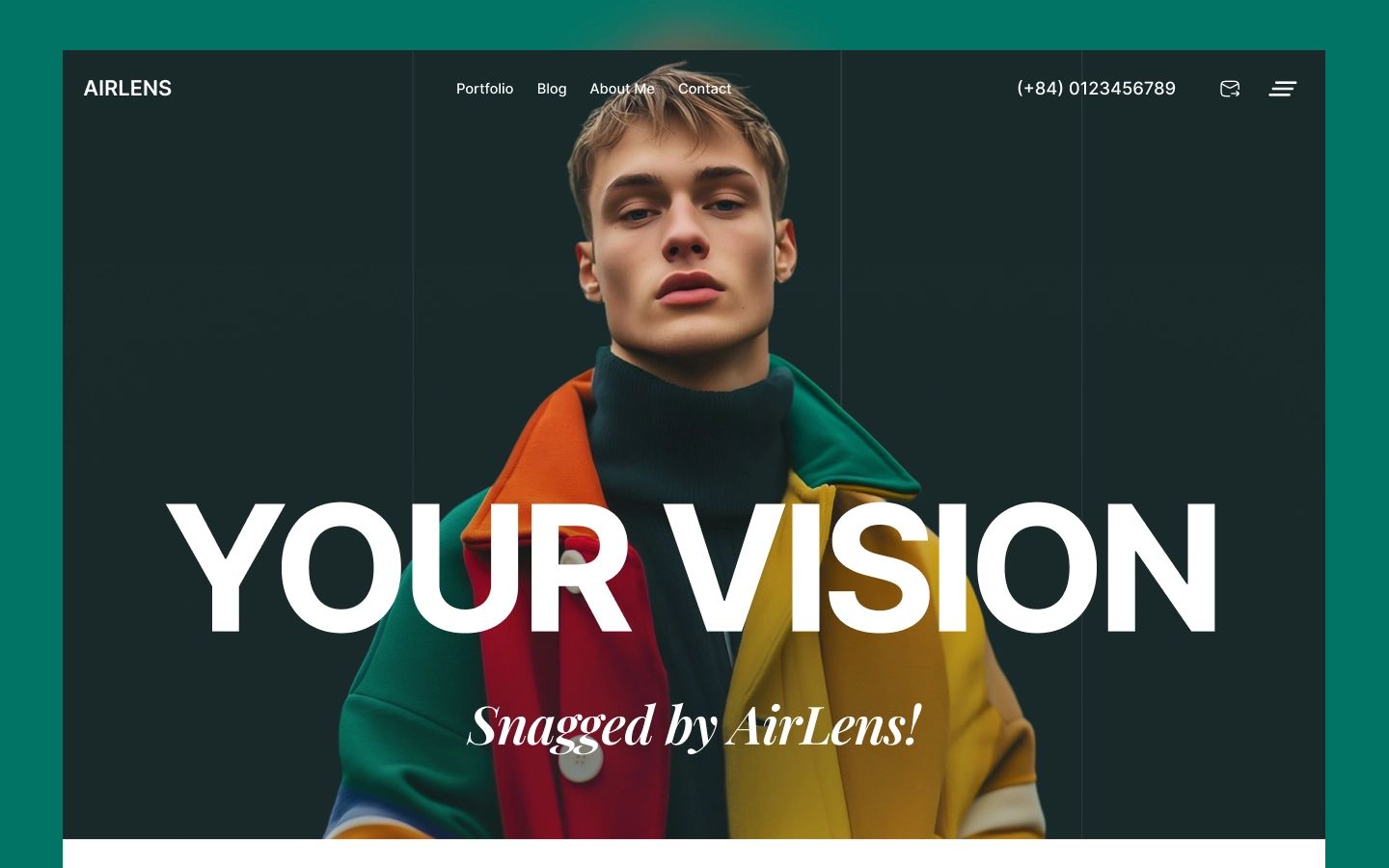Click the Snagged by AirLens! tagline

pyautogui.click(x=694, y=725)
